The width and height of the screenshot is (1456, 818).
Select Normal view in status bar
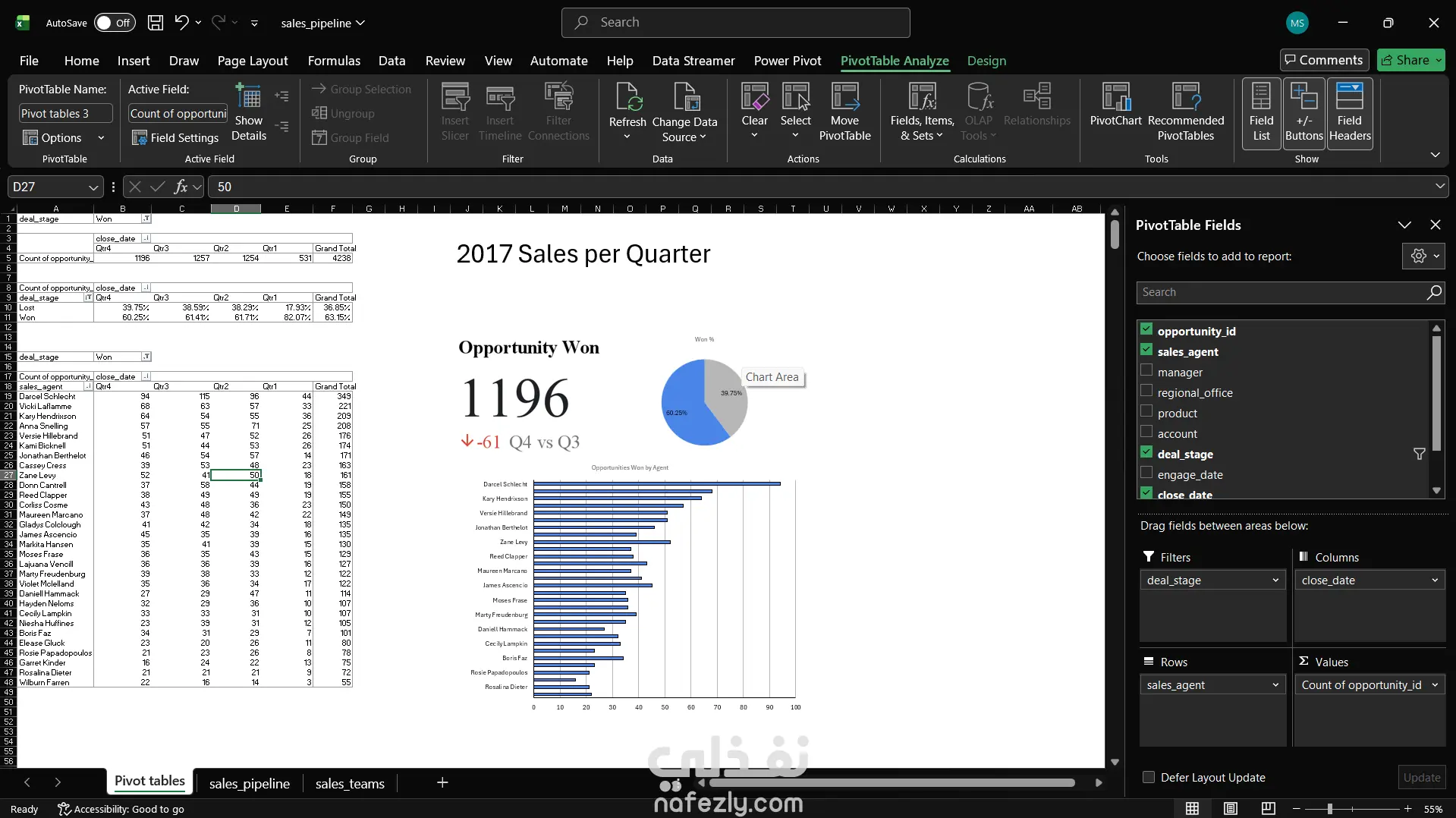click(x=1192, y=809)
